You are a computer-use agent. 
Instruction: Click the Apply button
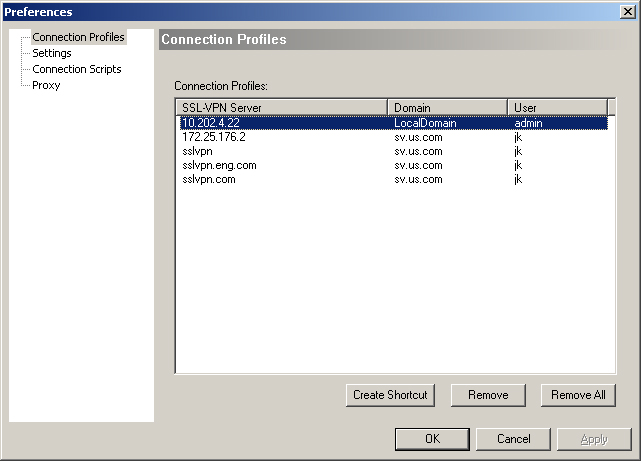(x=594, y=439)
